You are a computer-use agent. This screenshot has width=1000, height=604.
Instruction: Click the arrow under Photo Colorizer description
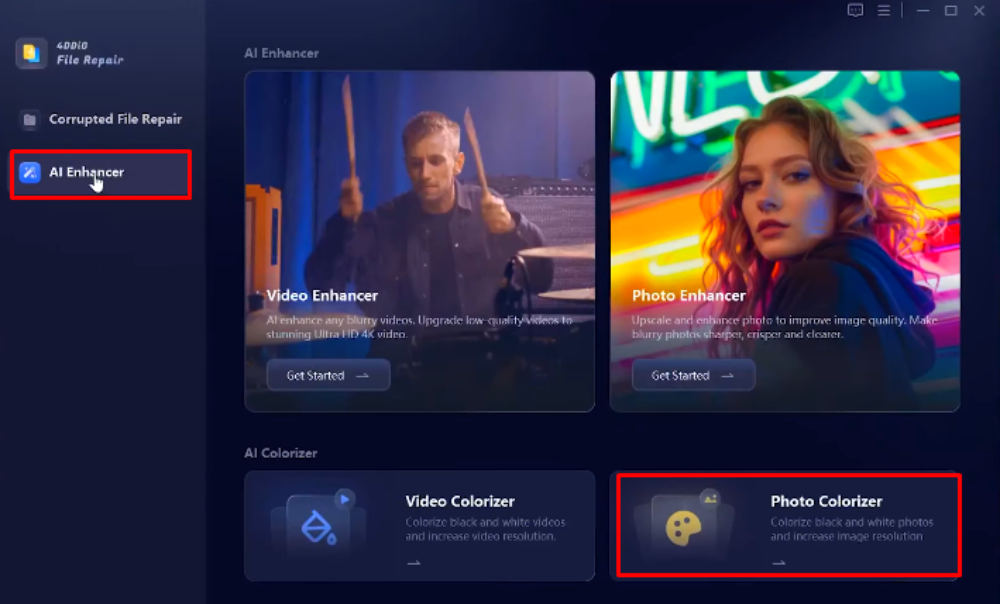click(779, 563)
